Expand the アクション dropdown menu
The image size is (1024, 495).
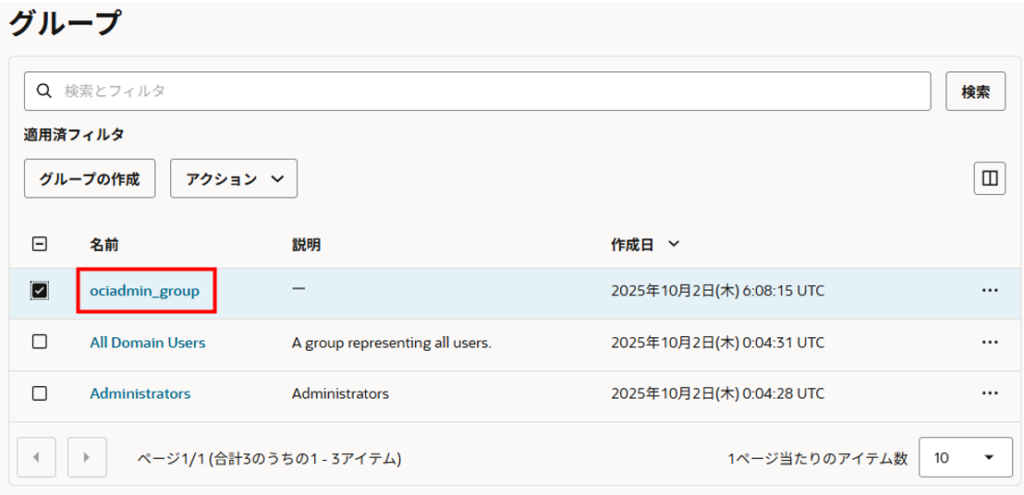[x=234, y=179]
